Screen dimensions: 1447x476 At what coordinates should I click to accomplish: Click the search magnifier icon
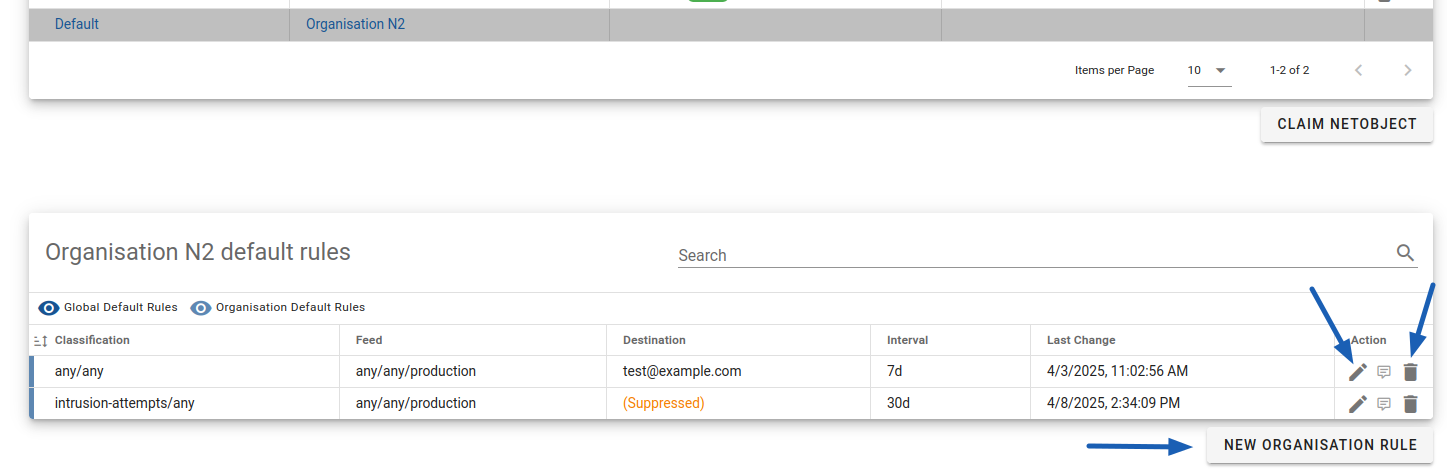(x=1406, y=253)
